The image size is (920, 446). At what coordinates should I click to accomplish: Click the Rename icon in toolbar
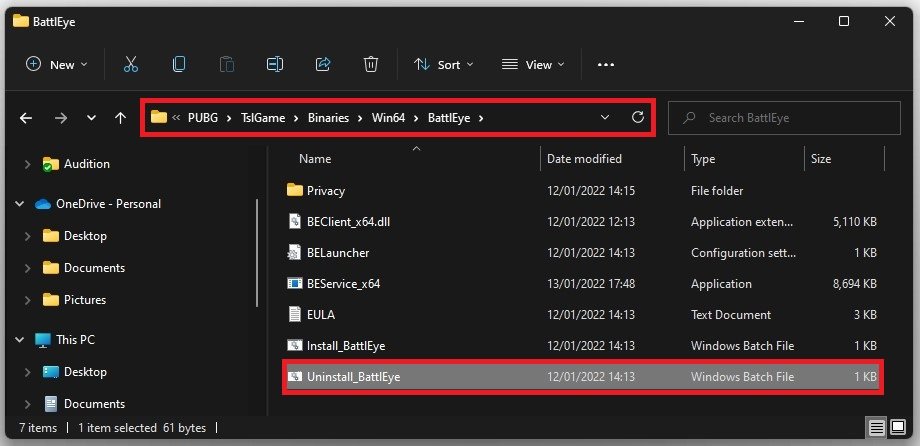pos(274,64)
